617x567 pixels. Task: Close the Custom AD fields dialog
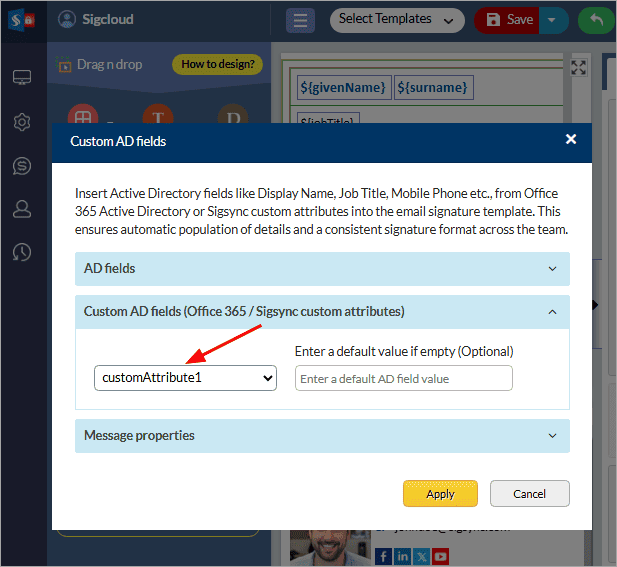(571, 140)
